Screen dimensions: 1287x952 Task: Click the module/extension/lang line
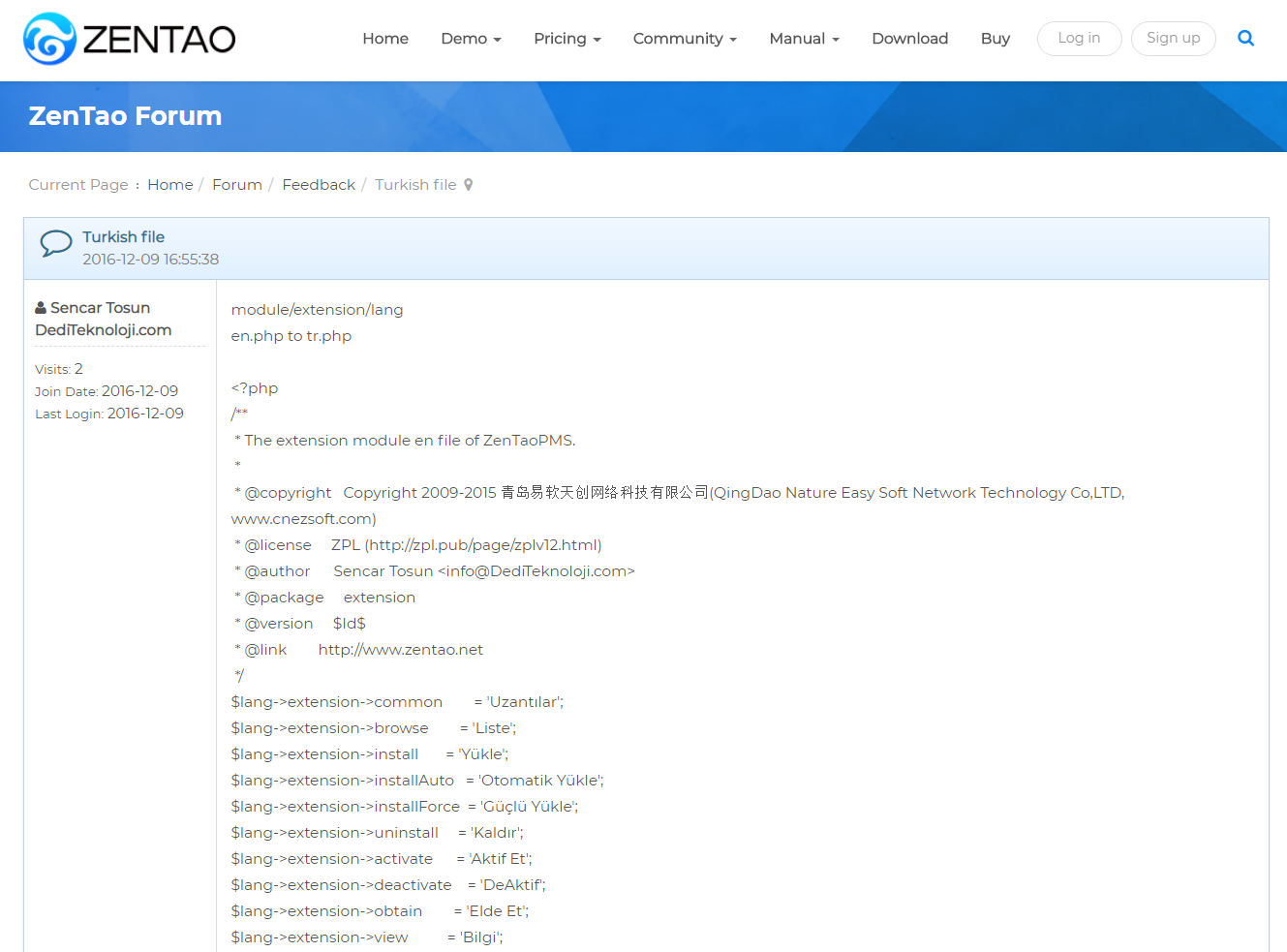pyautogui.click(x=317, y=310)
